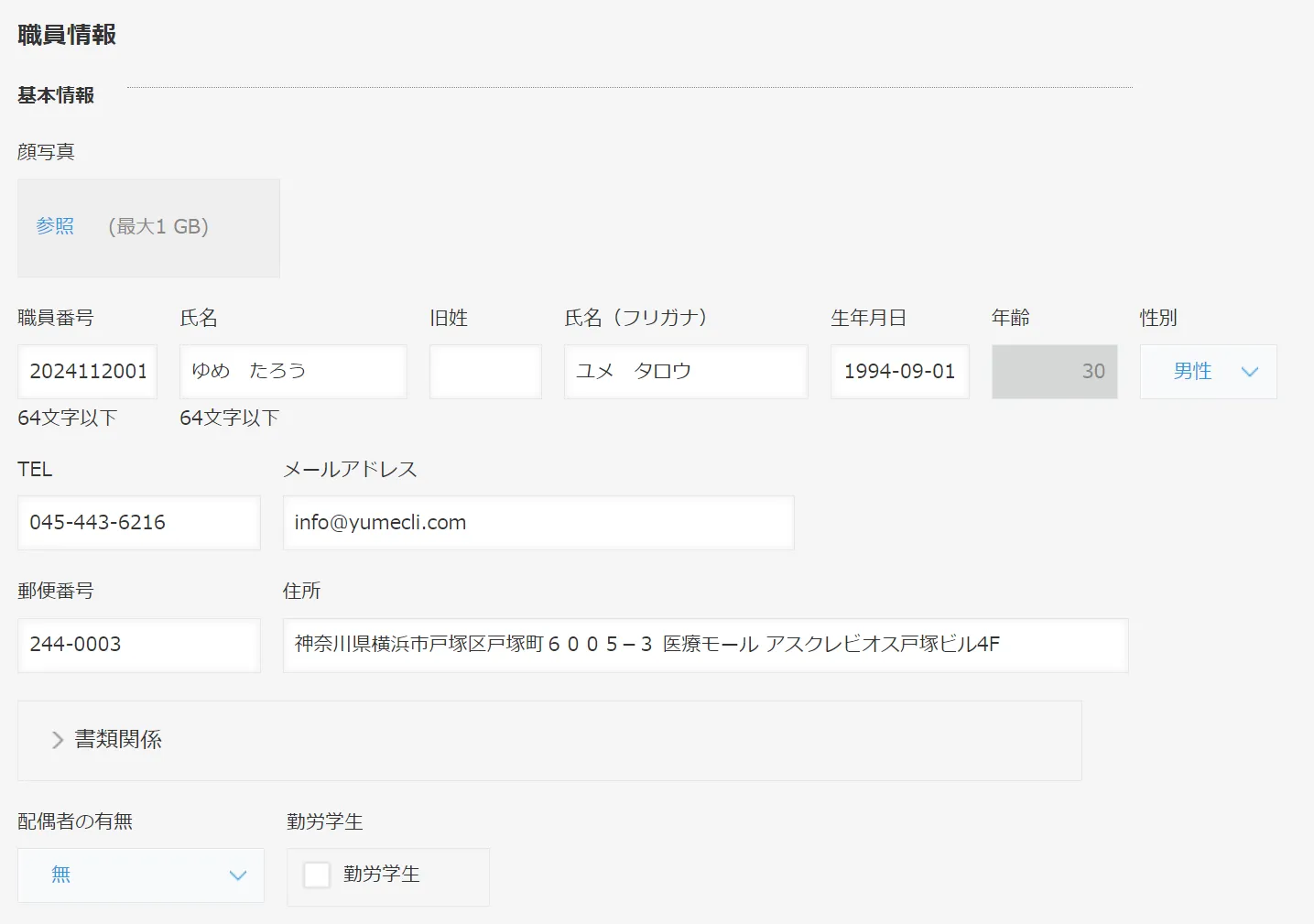
Task: Click the chevron icon beside 書類関係
Action: (x=58, y=740)
